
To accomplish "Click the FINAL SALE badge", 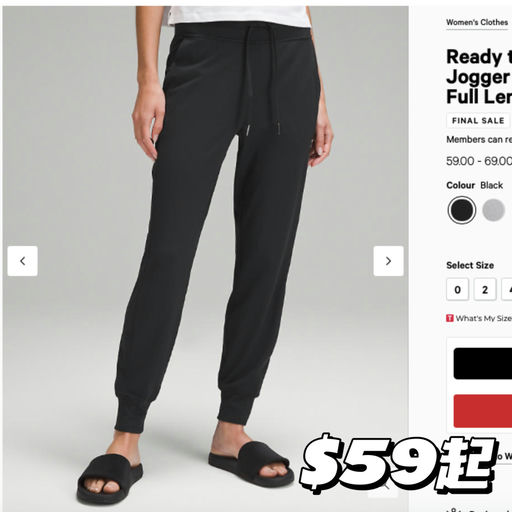I will [478, 121].
